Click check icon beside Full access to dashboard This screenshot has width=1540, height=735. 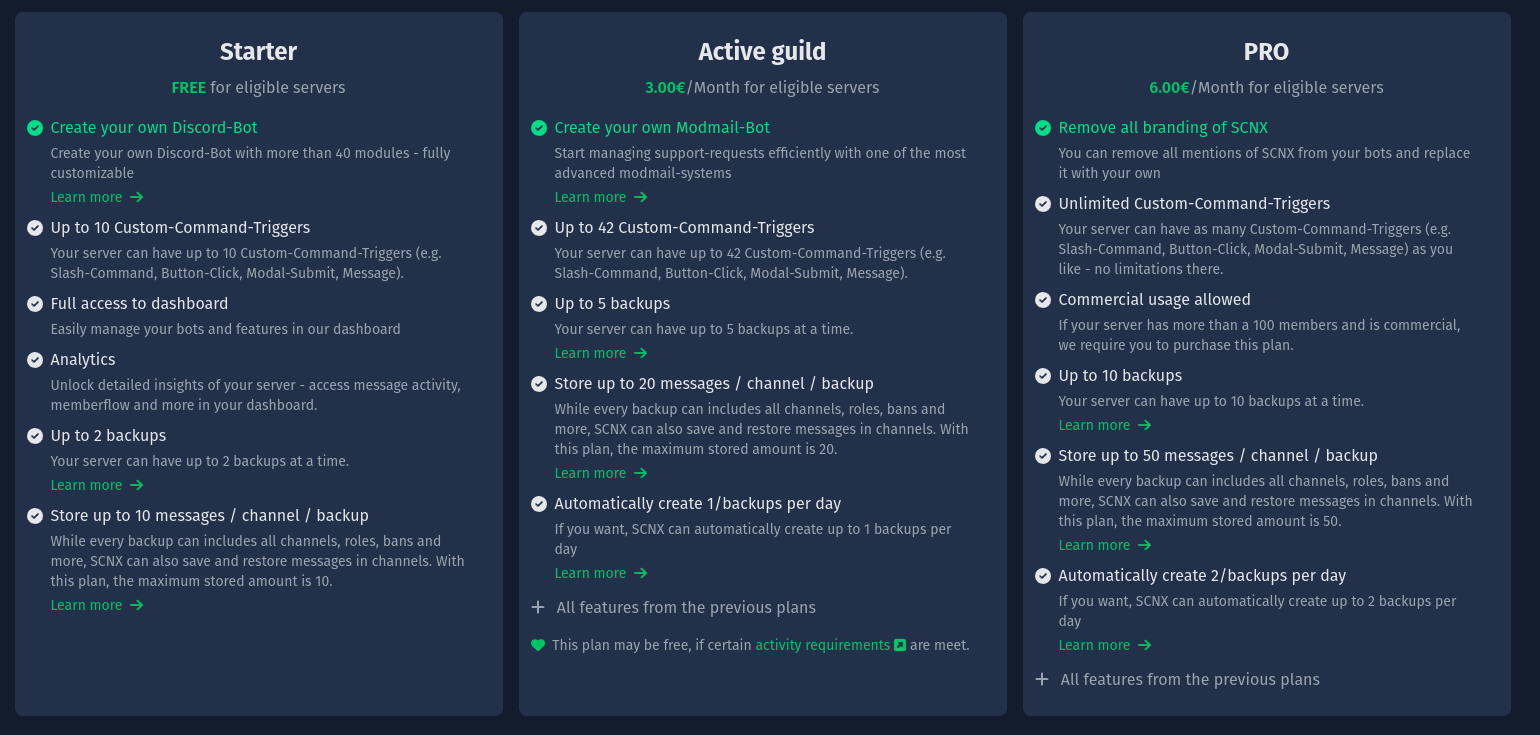pyautogui.click(x=35, y=304)
